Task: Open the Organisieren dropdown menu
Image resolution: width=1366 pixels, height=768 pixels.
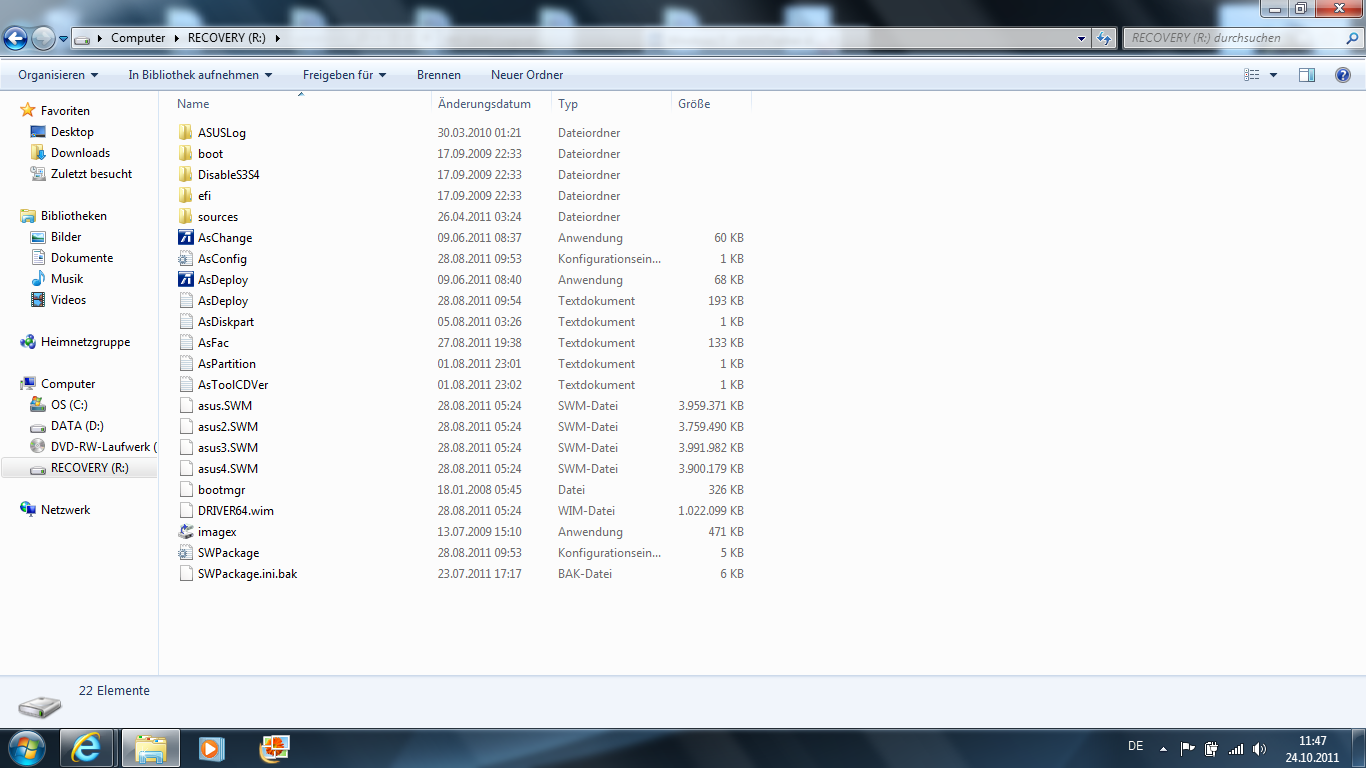Action: tap(58, 75)
